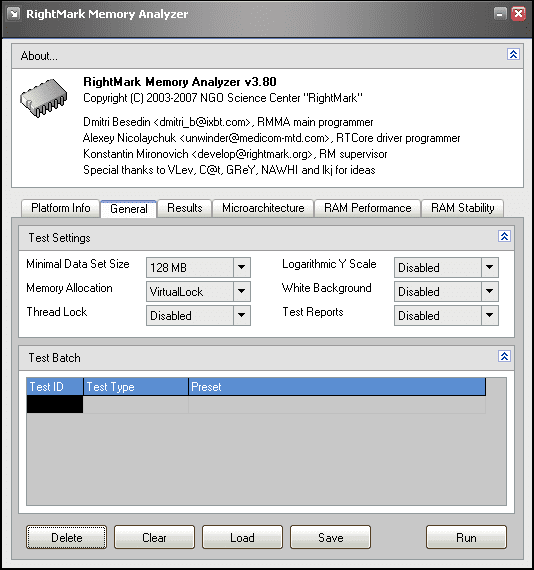This screenshot has height=570, width=534.
Task: Open the Memory Allocation dropdown
Action: pos(198,292)
